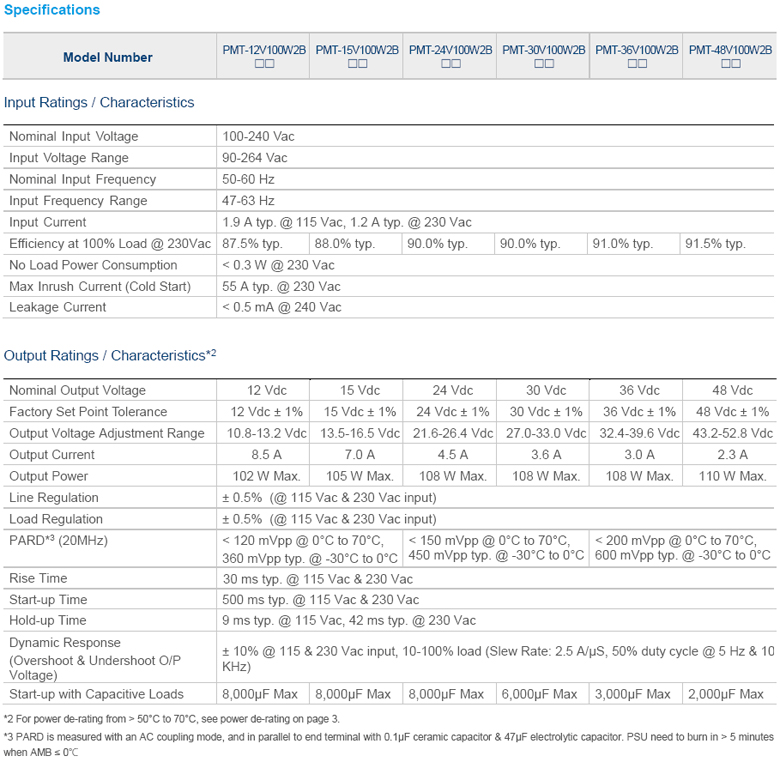Screen dimensions: 780x762
Task: Select the PMT-12V100W2B model column header
Action: (x=264, y=56)
